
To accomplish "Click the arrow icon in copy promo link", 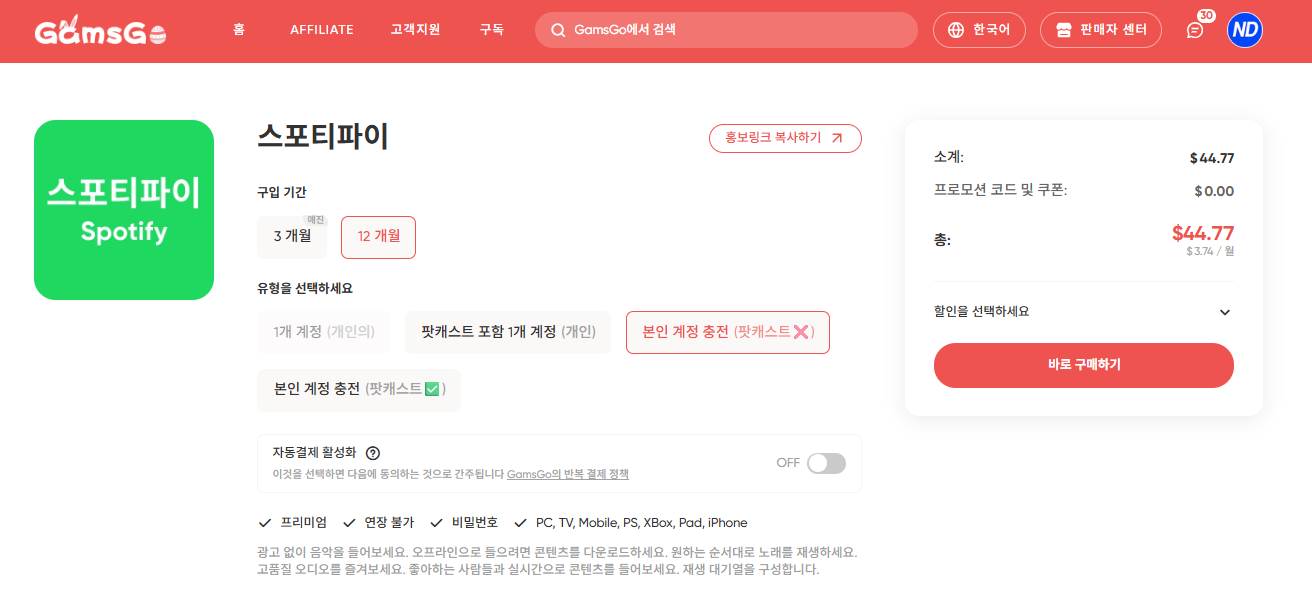I will coord(837,138).
